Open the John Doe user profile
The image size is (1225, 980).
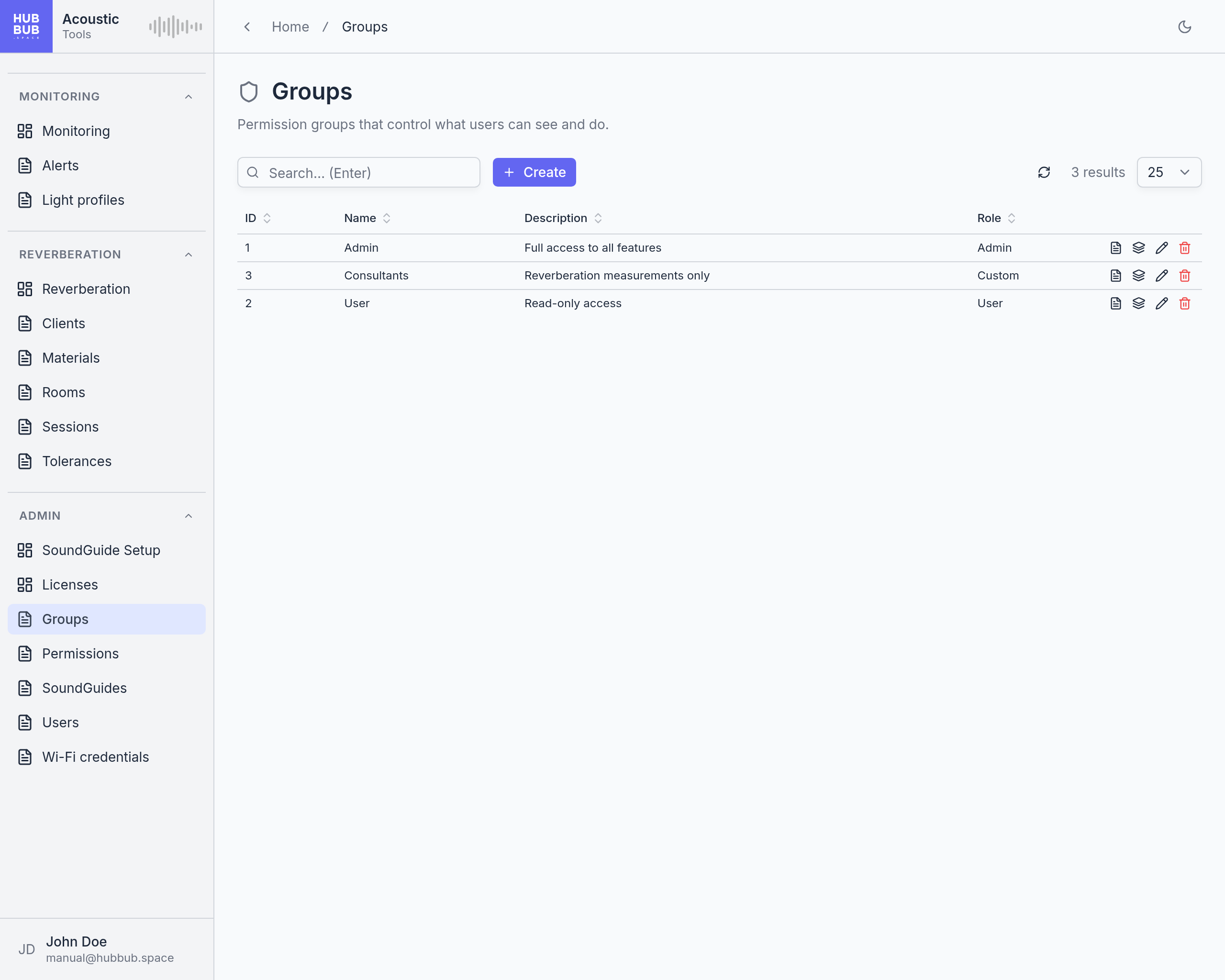coord(106,949)
